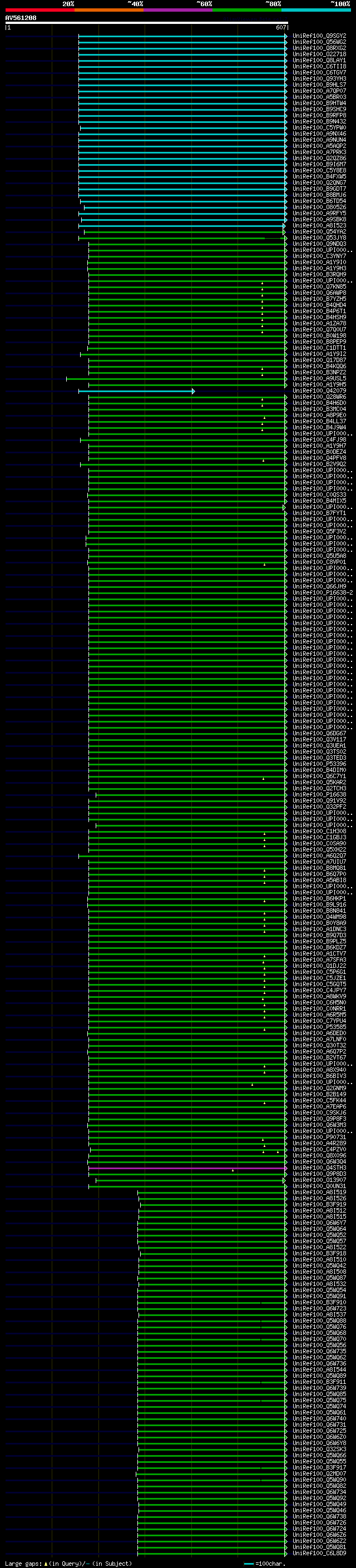Open hit UniRef100_Q9SGY2
The image size is (356, 1568).
(x=319, y=36)
